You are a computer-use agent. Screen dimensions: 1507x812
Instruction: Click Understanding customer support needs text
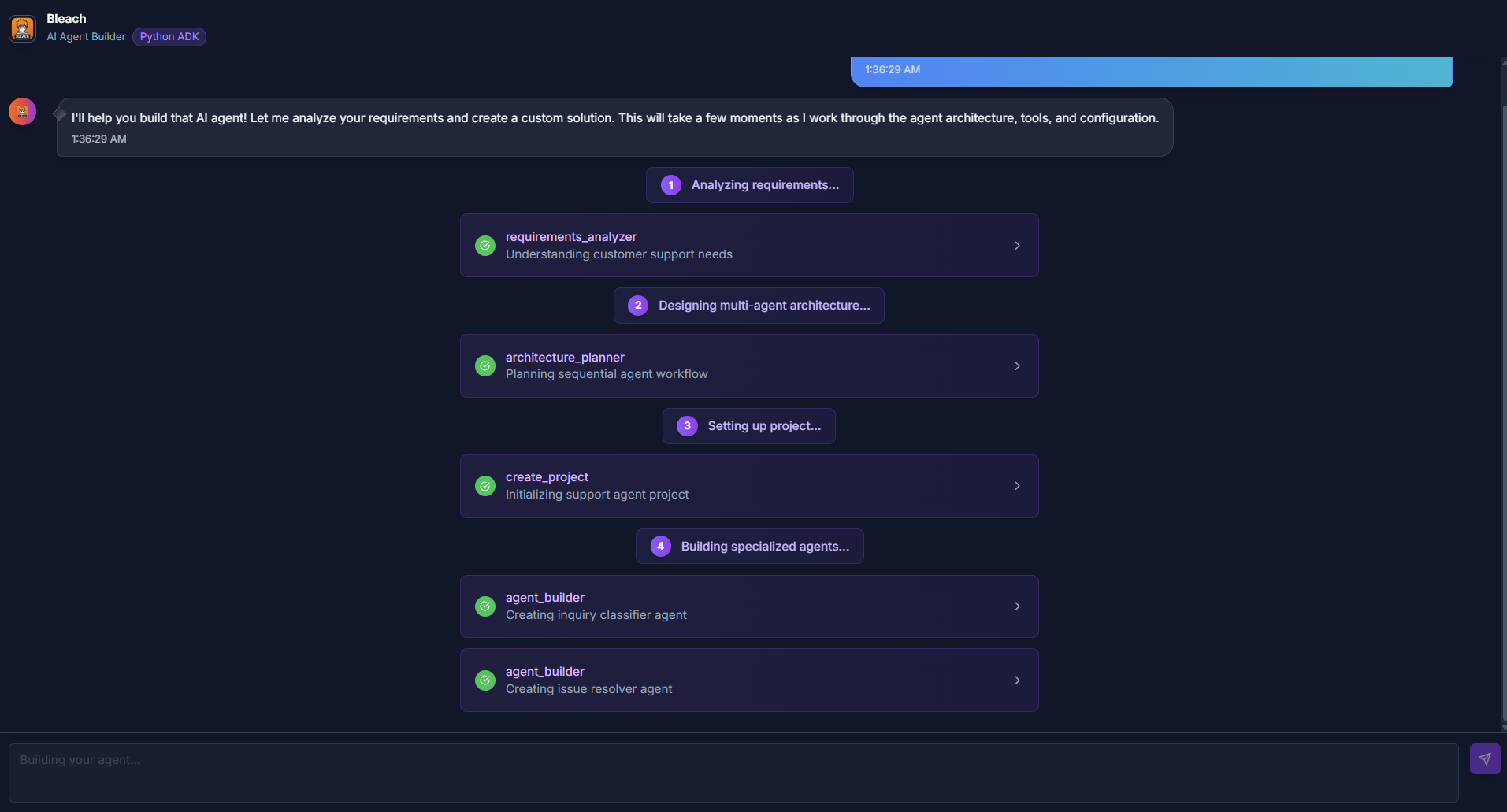pyautogui.click(x=619, y=254)
